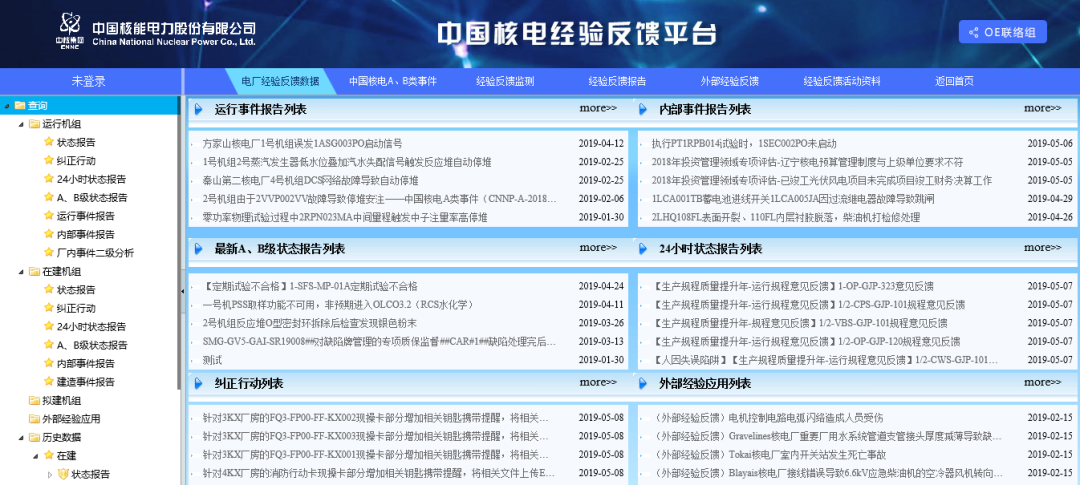This screenshot has width=1080, height=485.
Task: Go to the 经验反馈监测 tab
Action: tap(505, 81)
